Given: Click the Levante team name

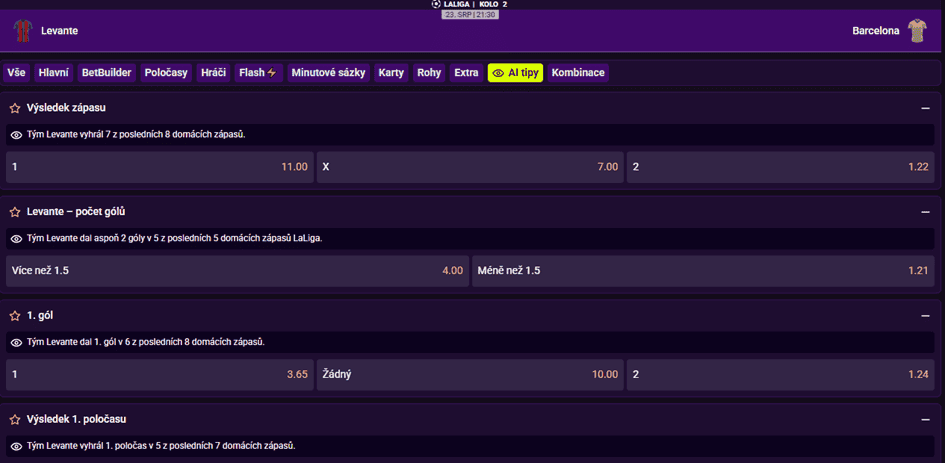Looking at the screenshot, I should pos(60,31).
